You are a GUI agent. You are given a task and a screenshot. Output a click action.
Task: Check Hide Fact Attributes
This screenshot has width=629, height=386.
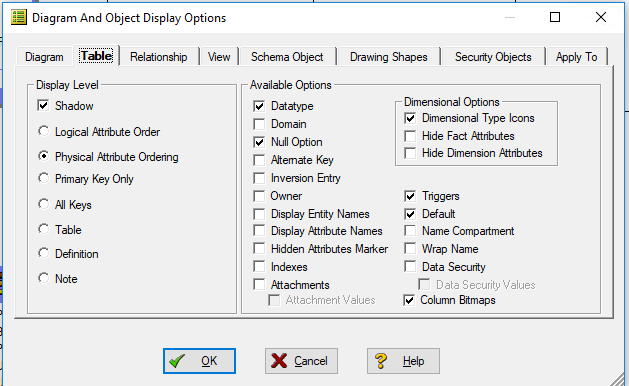coord(410,136)
